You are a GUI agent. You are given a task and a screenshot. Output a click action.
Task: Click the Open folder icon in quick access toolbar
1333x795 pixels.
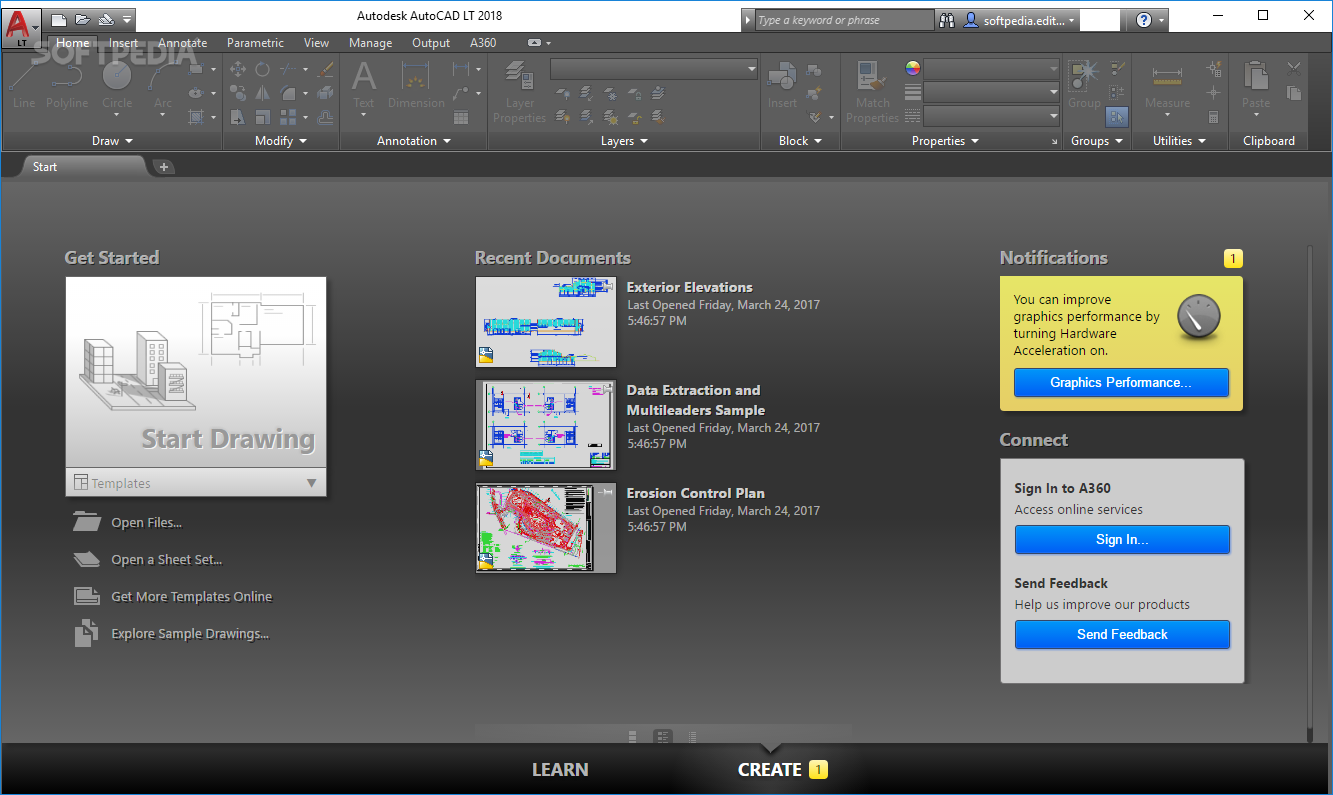tap(82, 19)
